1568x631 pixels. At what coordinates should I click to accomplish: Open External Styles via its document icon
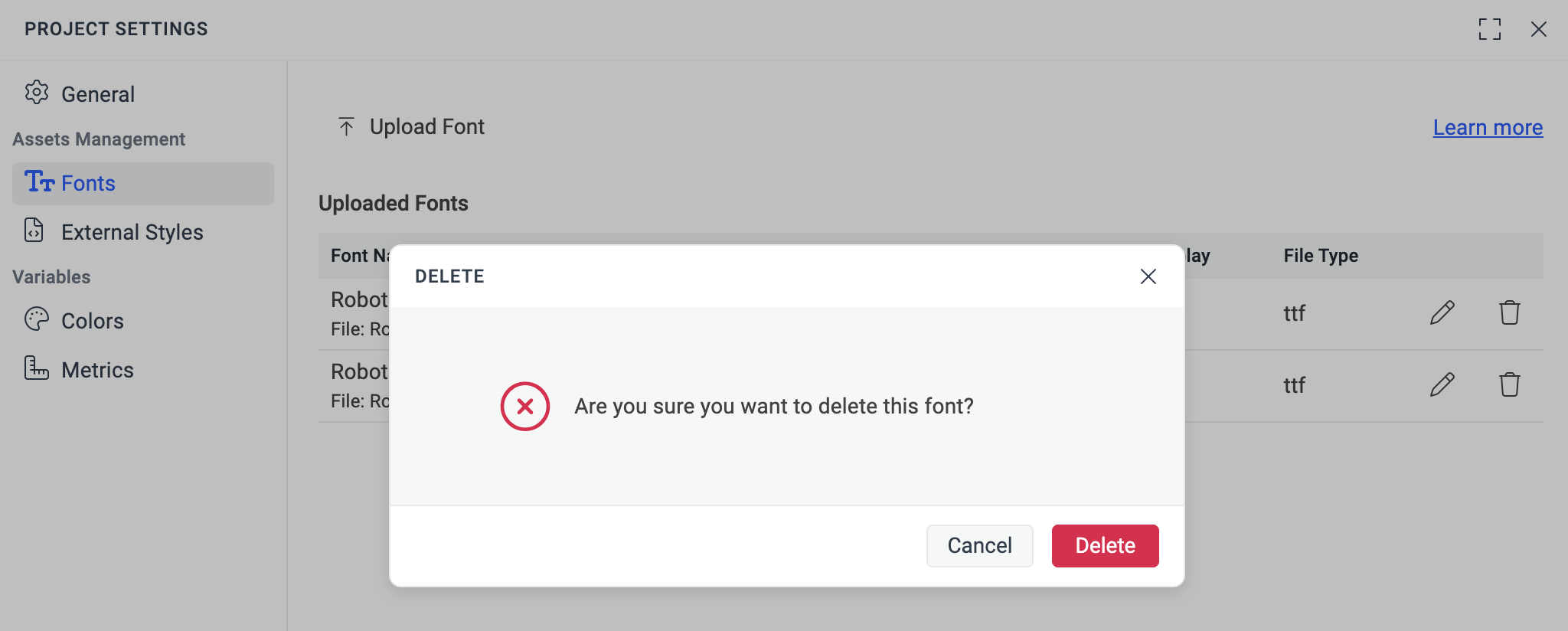click(34, 231)
